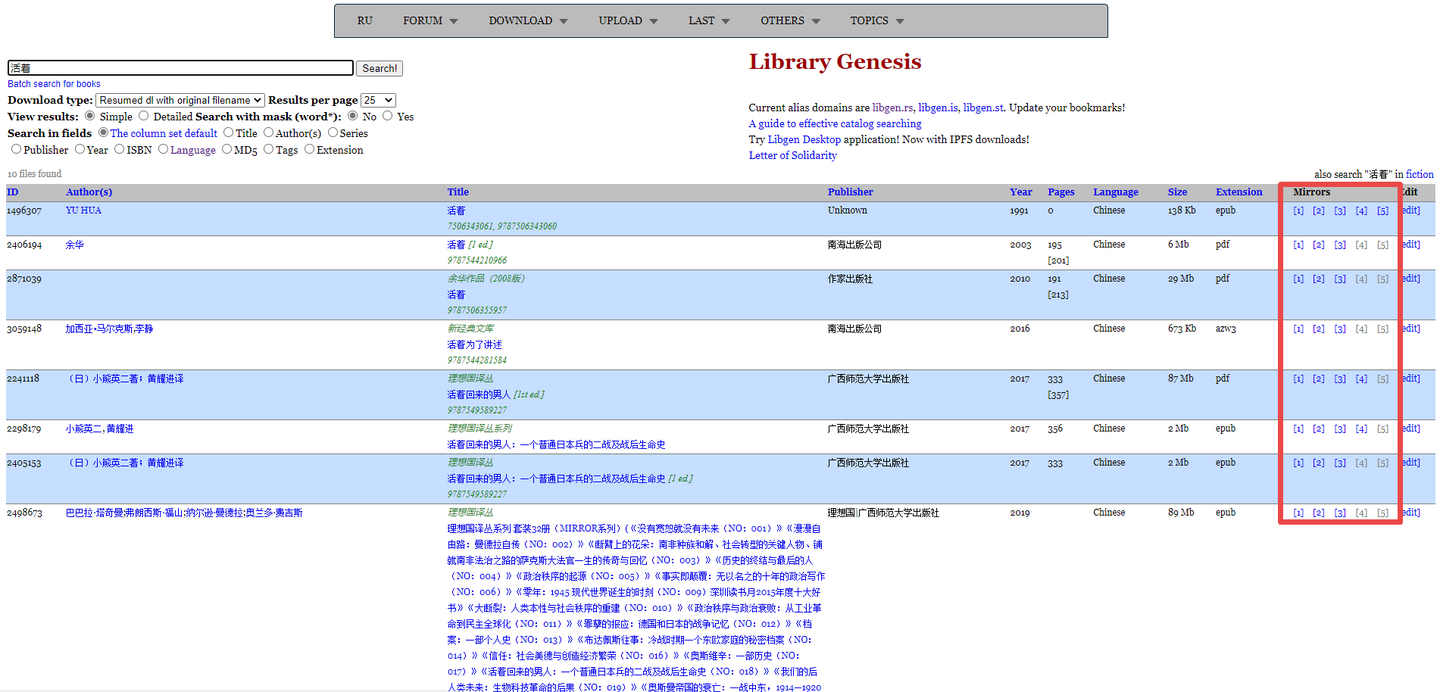
Task: Open mirror [3] for row 2871039
Action: (1340, 279)
